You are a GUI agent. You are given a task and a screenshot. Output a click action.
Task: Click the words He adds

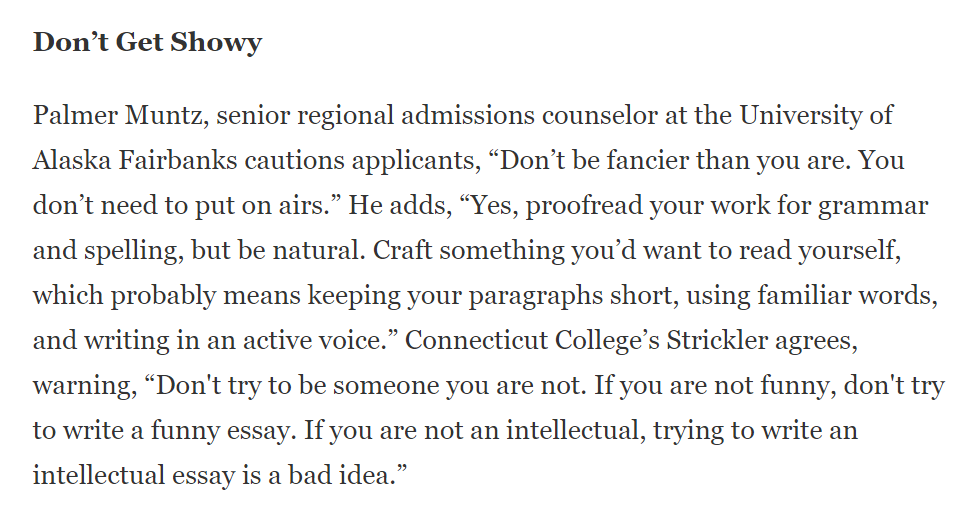pos(400,205)
